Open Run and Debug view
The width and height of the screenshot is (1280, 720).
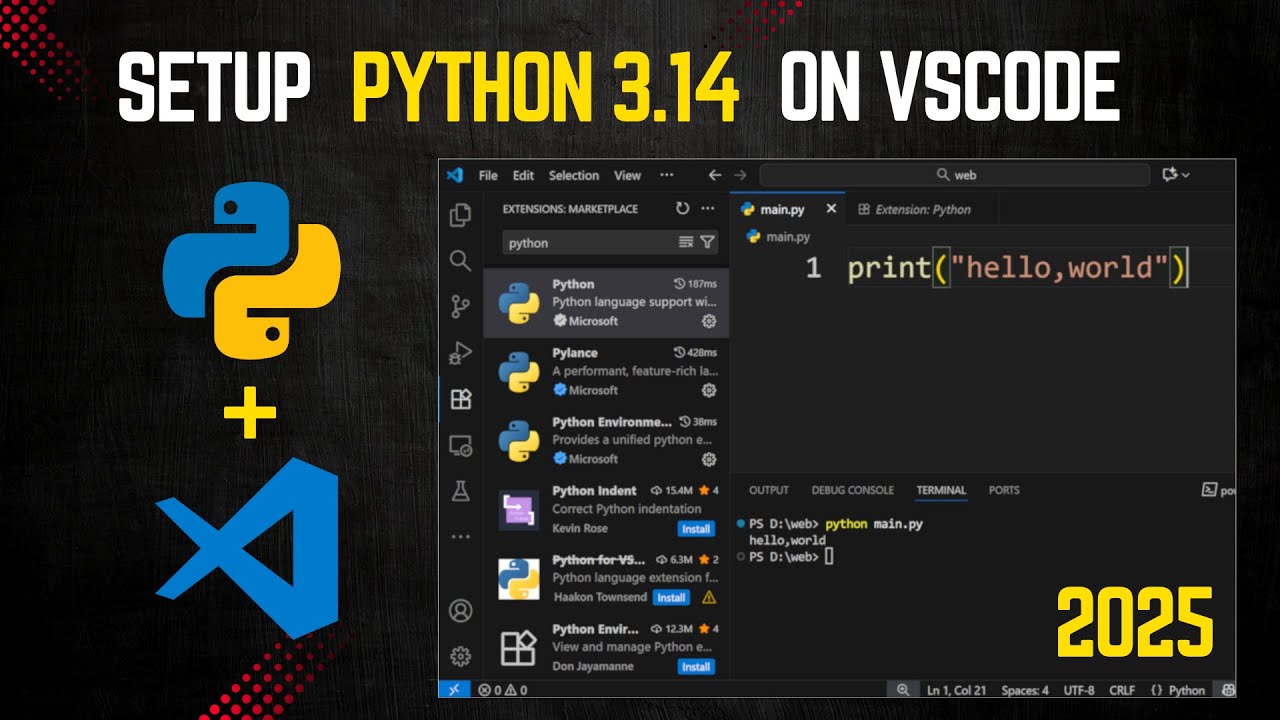pos(460,352)
